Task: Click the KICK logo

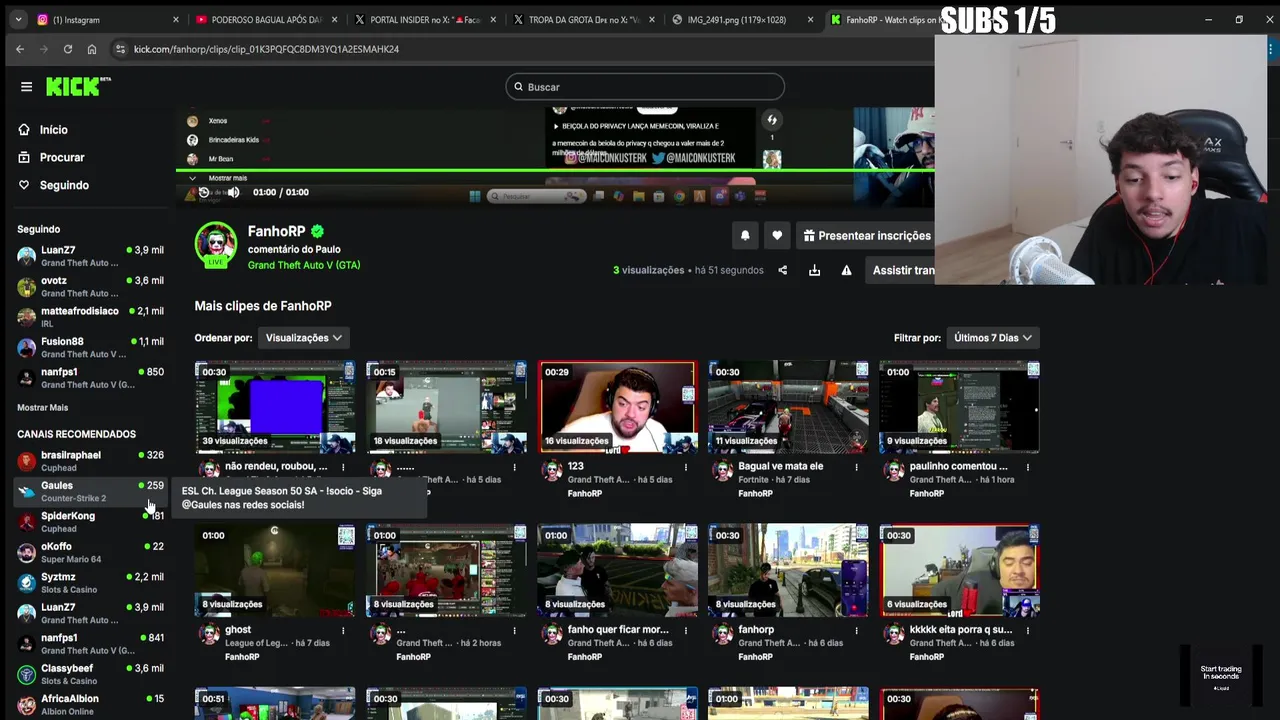Action: click(x=77, y=87)
